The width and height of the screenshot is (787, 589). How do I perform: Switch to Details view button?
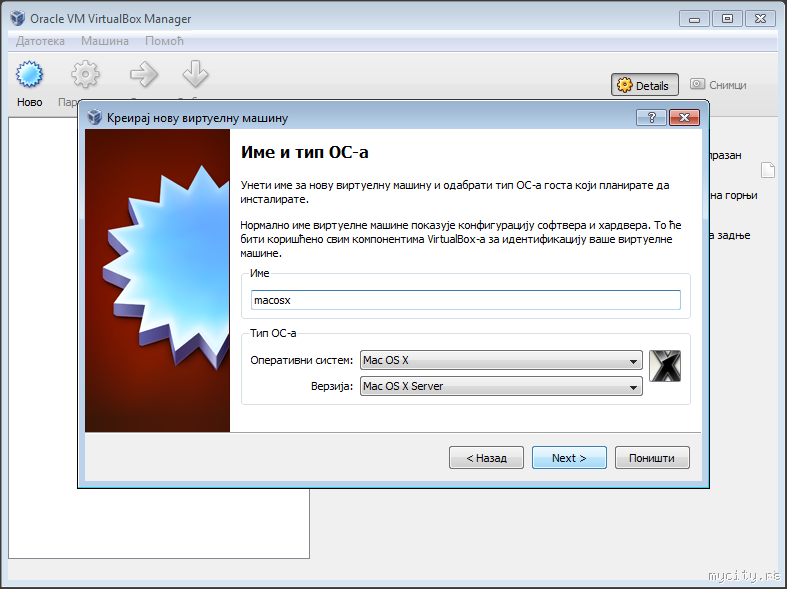[x=644, y=85]
